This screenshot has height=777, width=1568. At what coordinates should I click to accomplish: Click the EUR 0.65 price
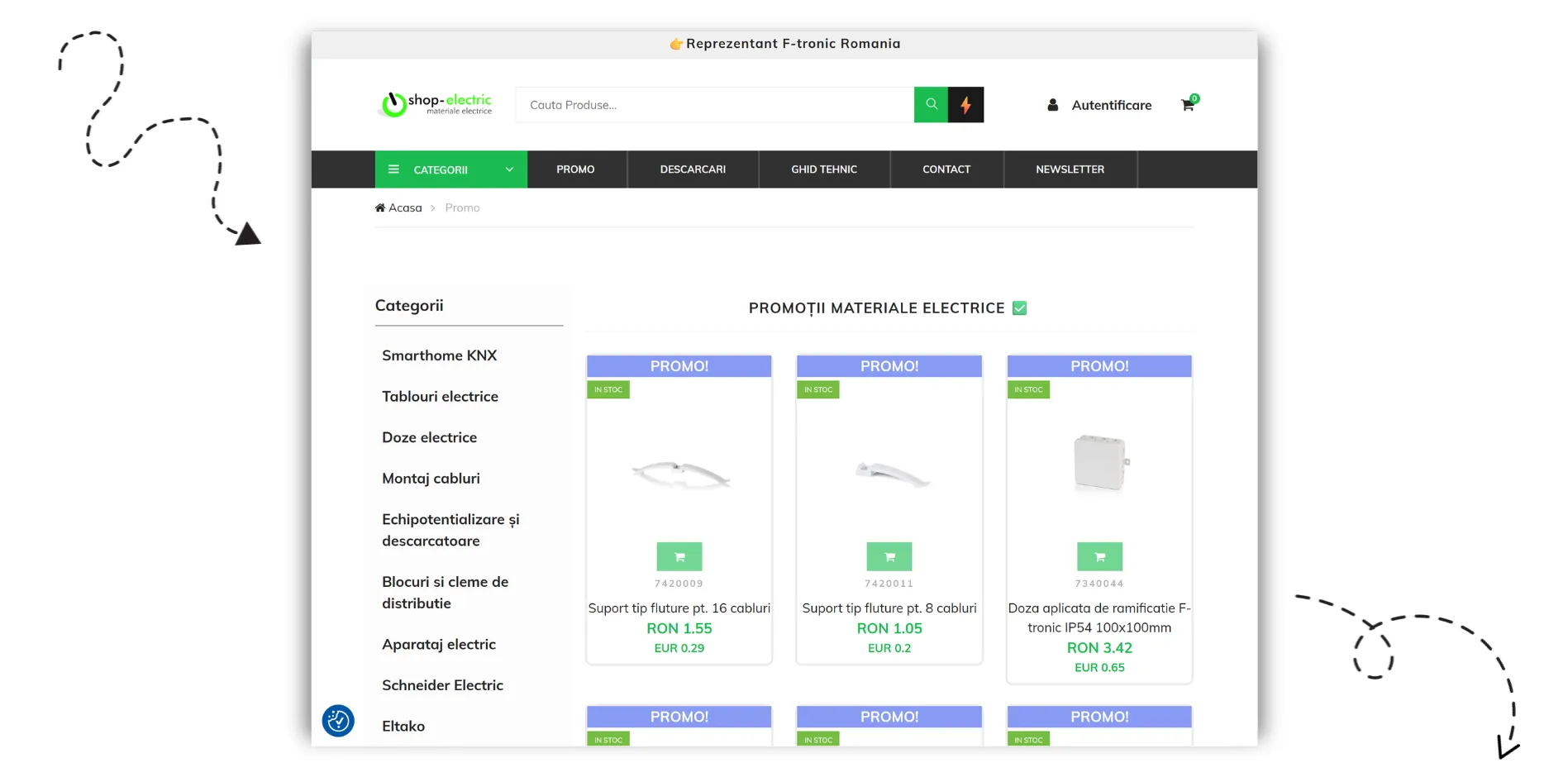click(1099, 668)
